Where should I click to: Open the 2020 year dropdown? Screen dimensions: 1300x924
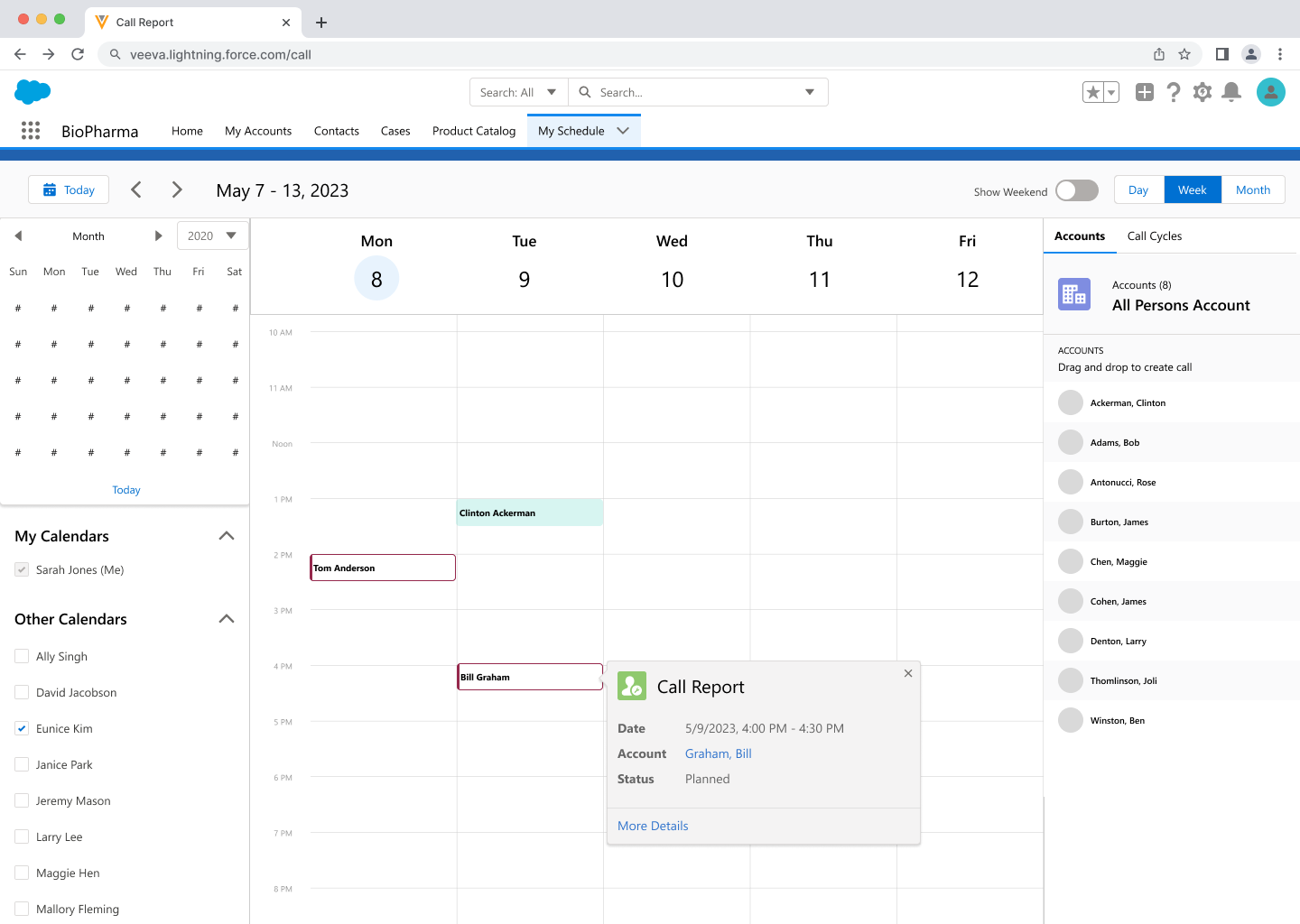(212, 236)
